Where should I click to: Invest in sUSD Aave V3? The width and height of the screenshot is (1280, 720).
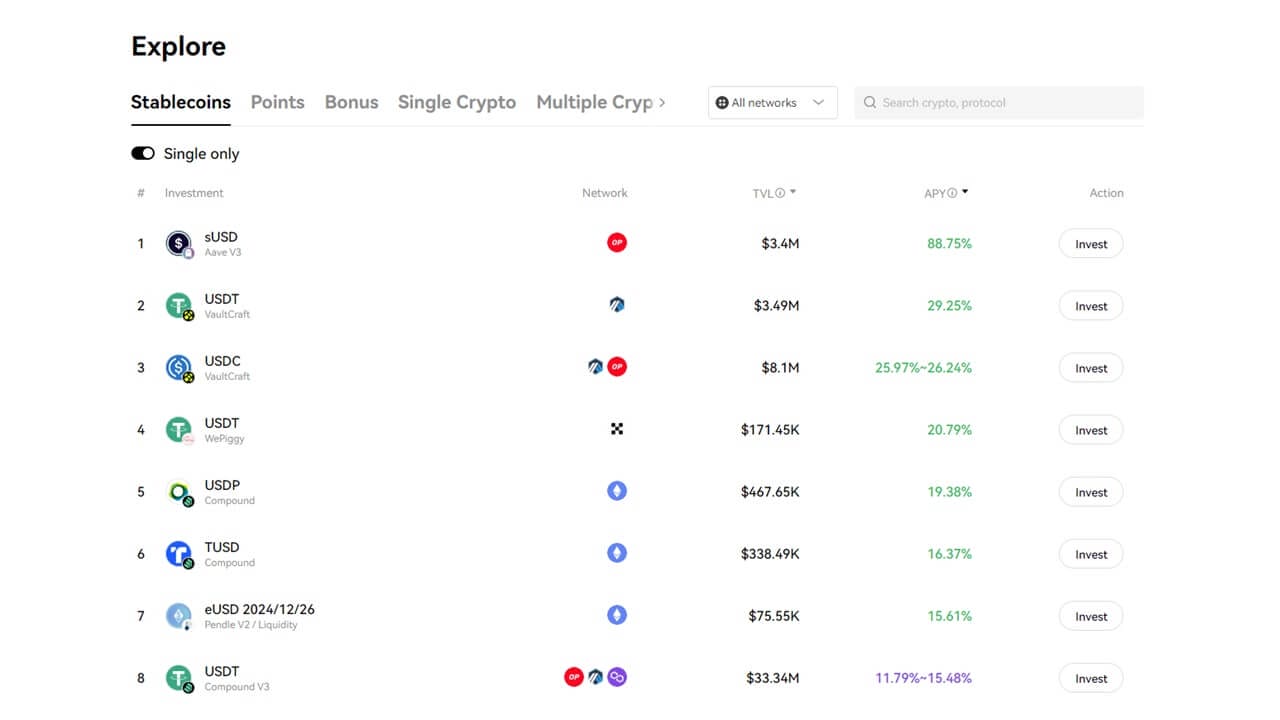coord(1091,244)
